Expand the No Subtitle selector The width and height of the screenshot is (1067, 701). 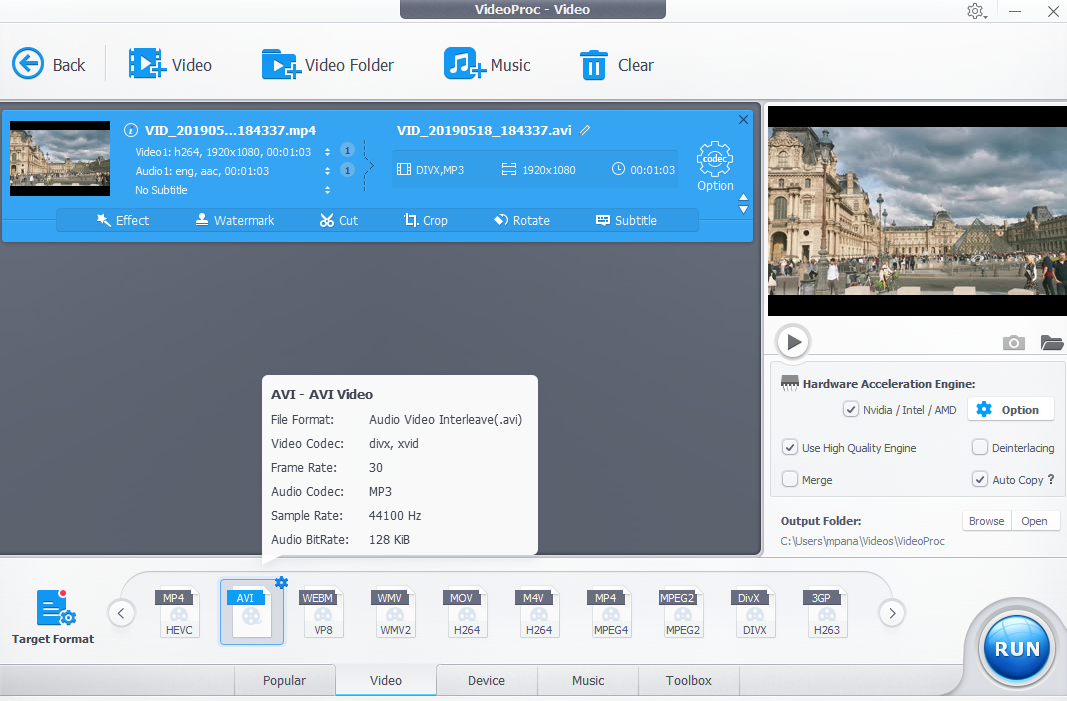pos(328,190)
